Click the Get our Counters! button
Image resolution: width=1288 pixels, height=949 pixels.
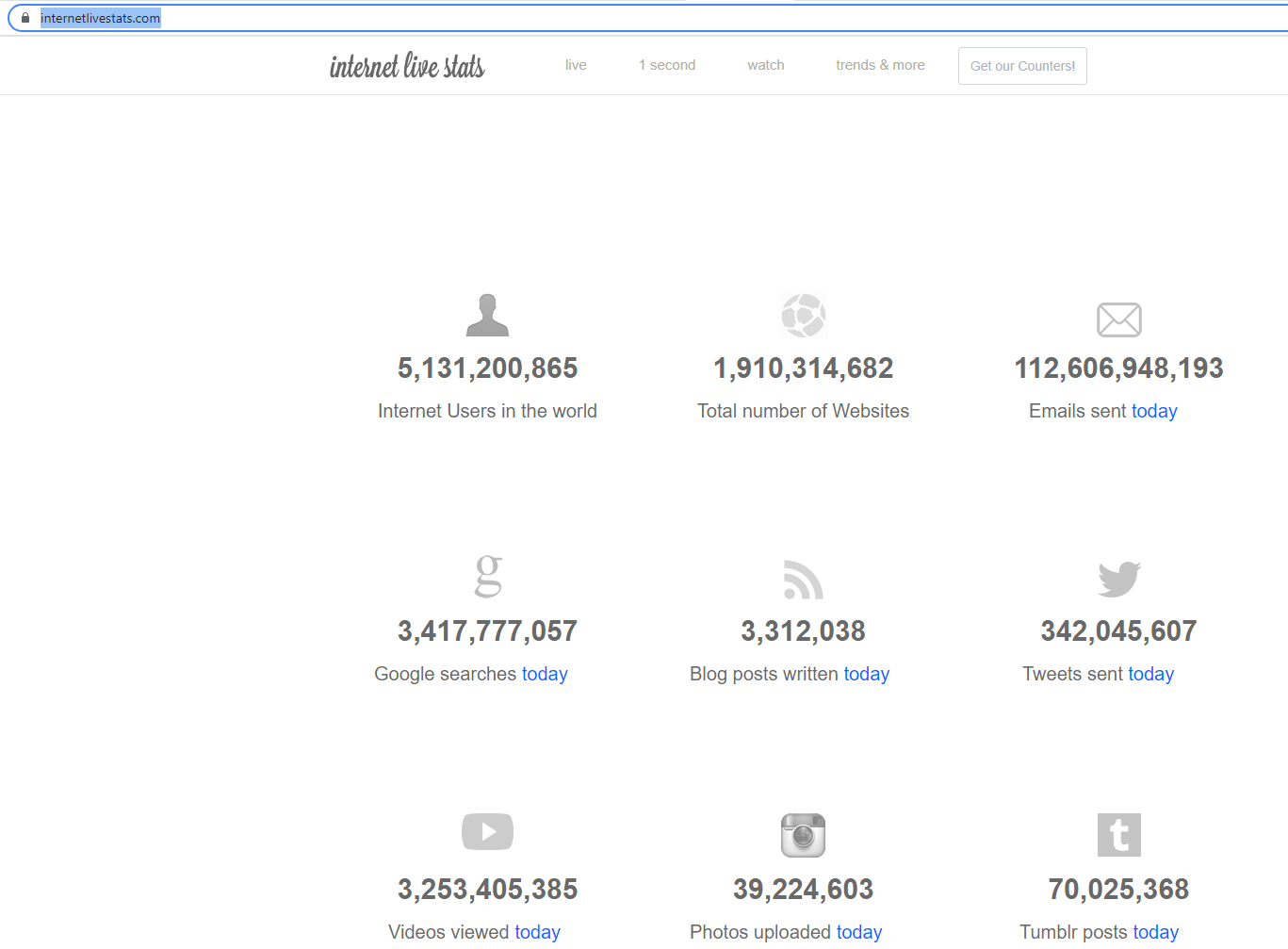[x=1022, y=66]
